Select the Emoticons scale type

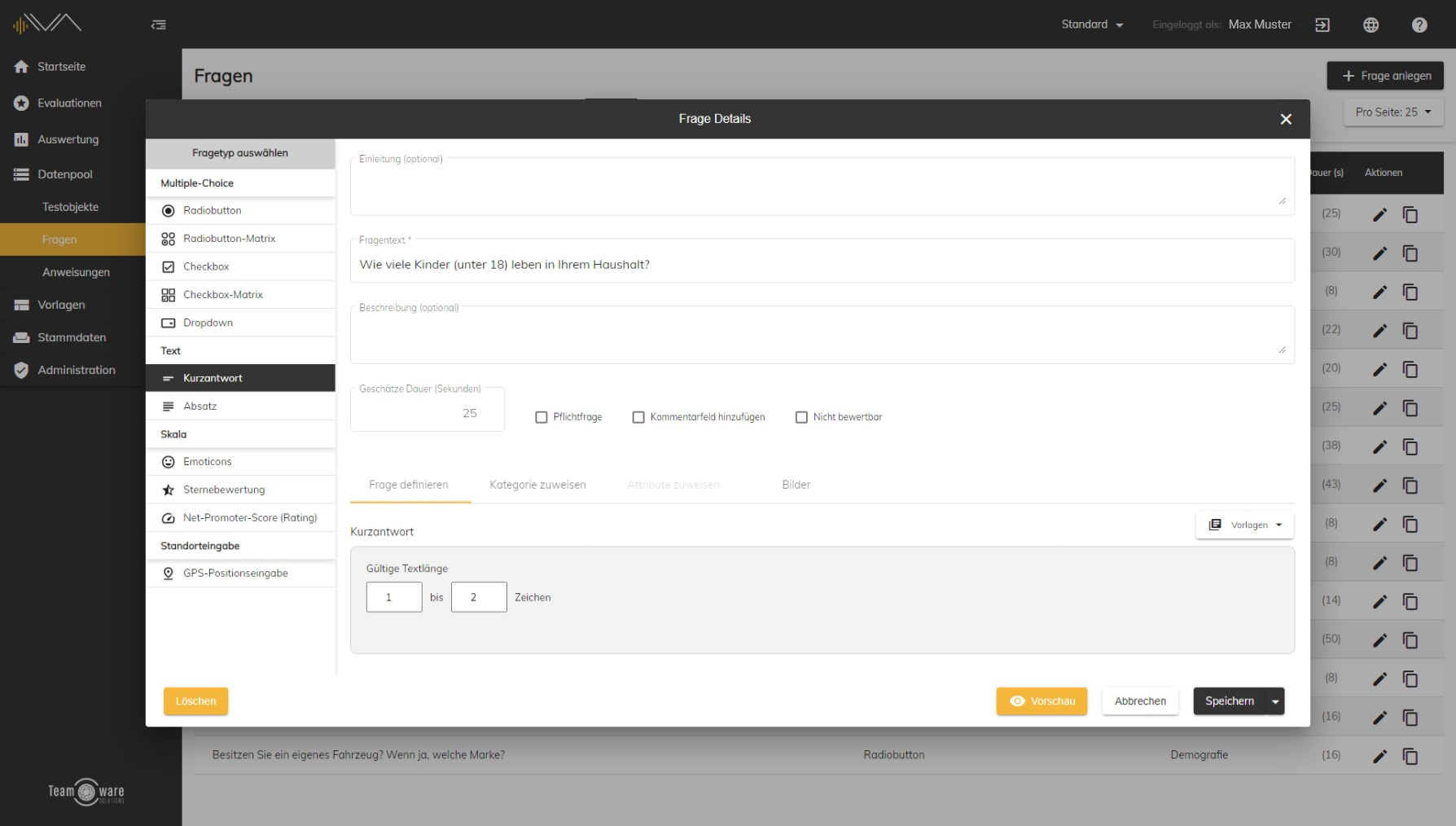point(240,462)
